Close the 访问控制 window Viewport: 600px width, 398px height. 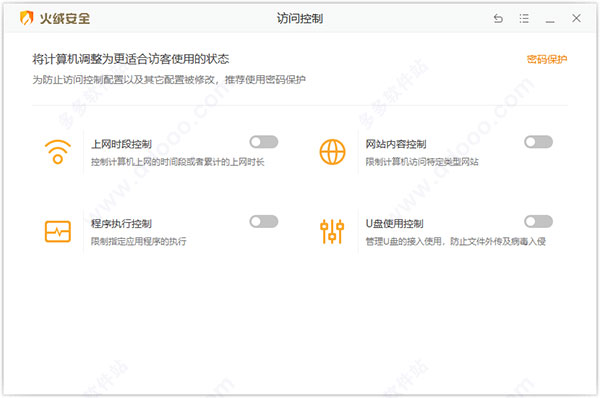(576, 18)
